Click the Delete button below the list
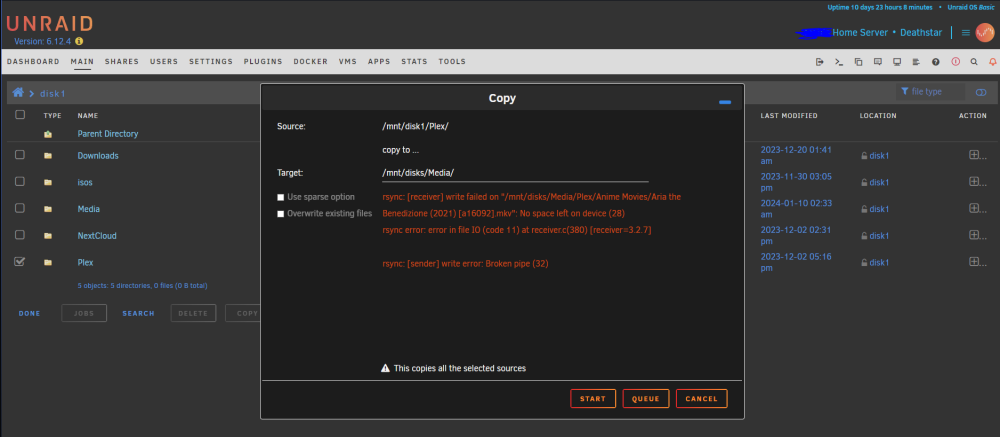1000x437 pixels. 193,313
